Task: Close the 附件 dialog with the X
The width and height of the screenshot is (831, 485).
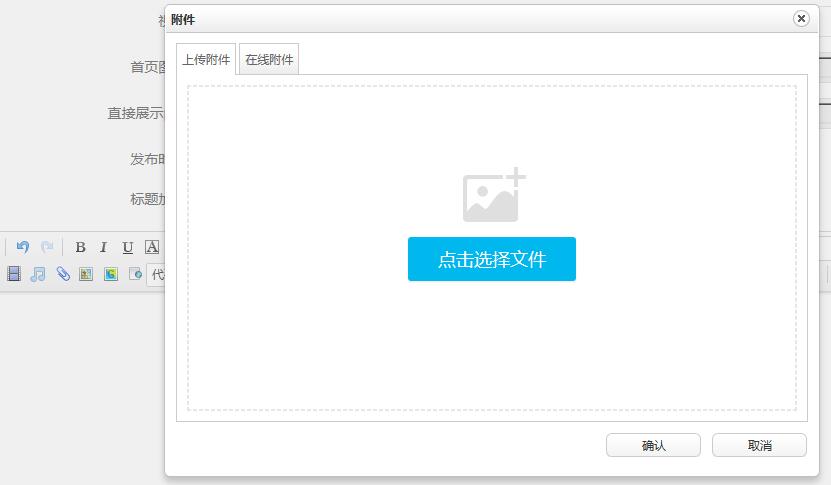Action: [x=801, y=19]
